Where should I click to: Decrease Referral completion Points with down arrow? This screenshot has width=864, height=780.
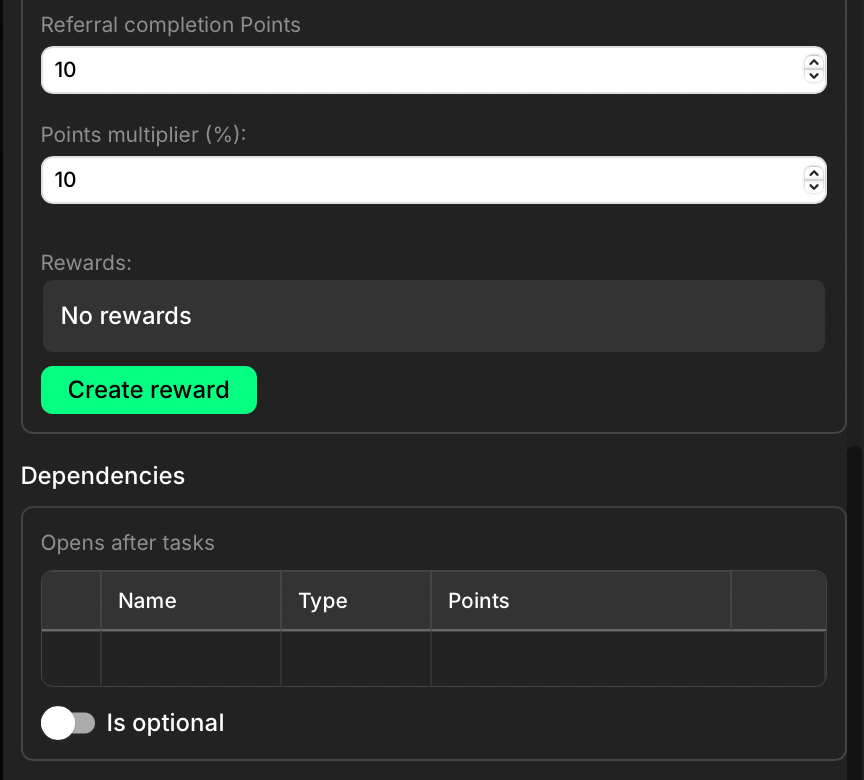[x=814, y=76]
